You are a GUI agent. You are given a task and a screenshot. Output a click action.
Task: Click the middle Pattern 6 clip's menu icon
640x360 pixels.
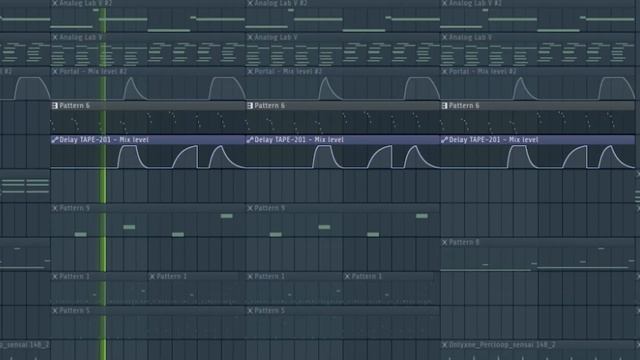[250, 106]
